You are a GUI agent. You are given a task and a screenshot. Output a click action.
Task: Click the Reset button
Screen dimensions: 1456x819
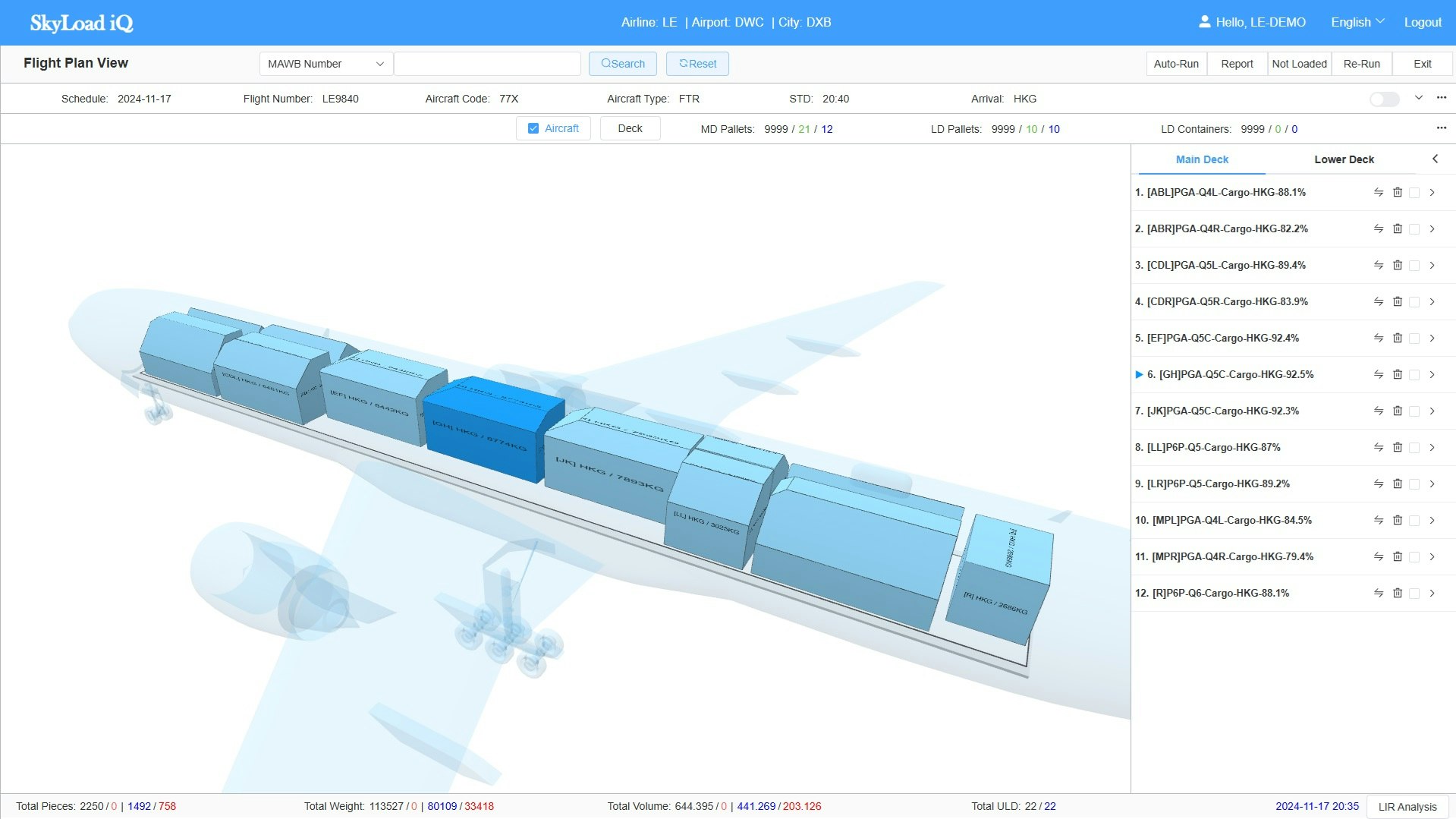697,64
